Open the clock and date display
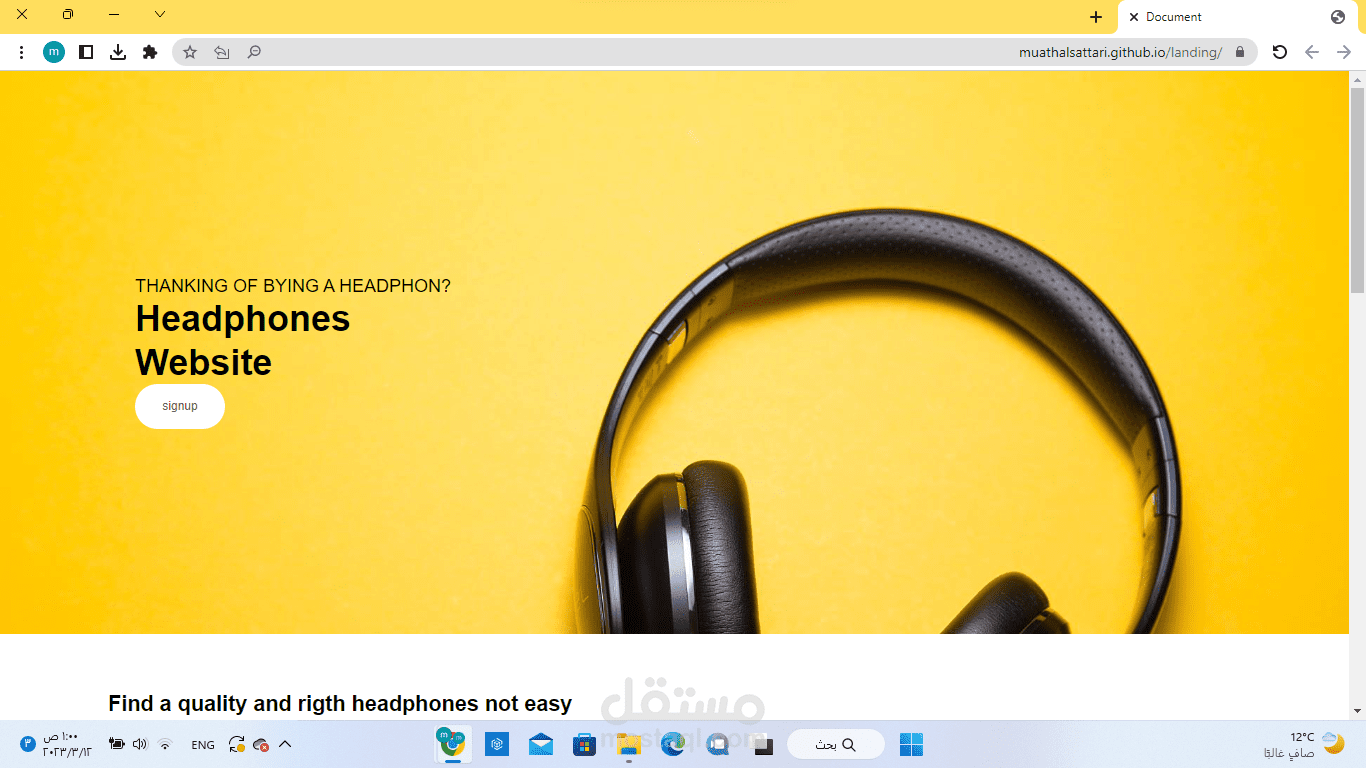1366x768 pixels. 67,744
